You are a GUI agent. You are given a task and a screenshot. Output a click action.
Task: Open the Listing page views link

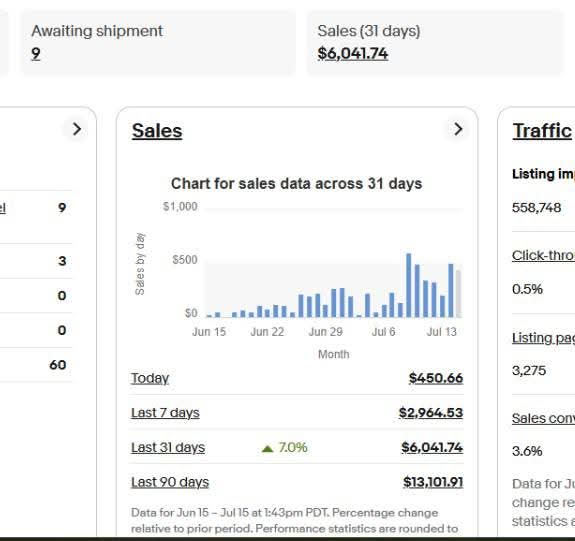(x=543, y=338)
